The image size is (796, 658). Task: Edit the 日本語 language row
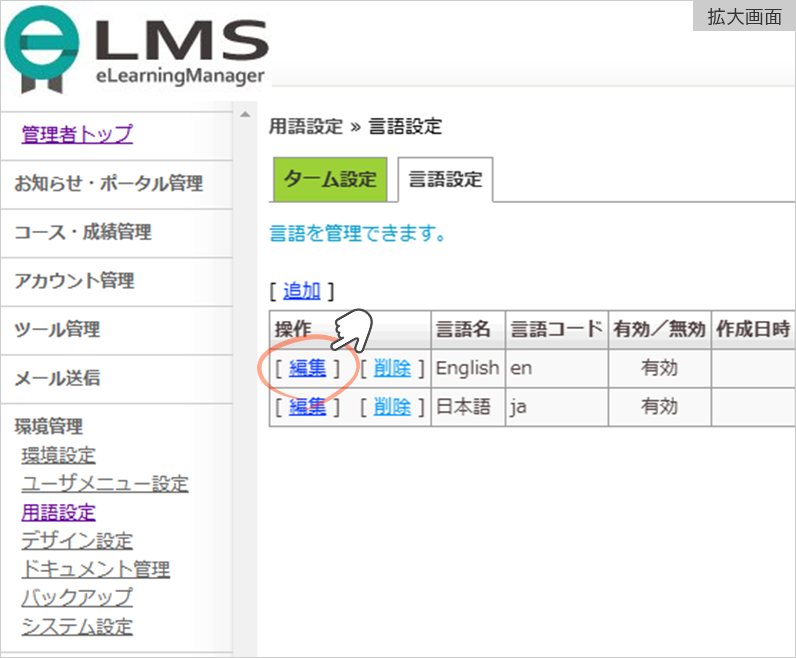(307, 407)
